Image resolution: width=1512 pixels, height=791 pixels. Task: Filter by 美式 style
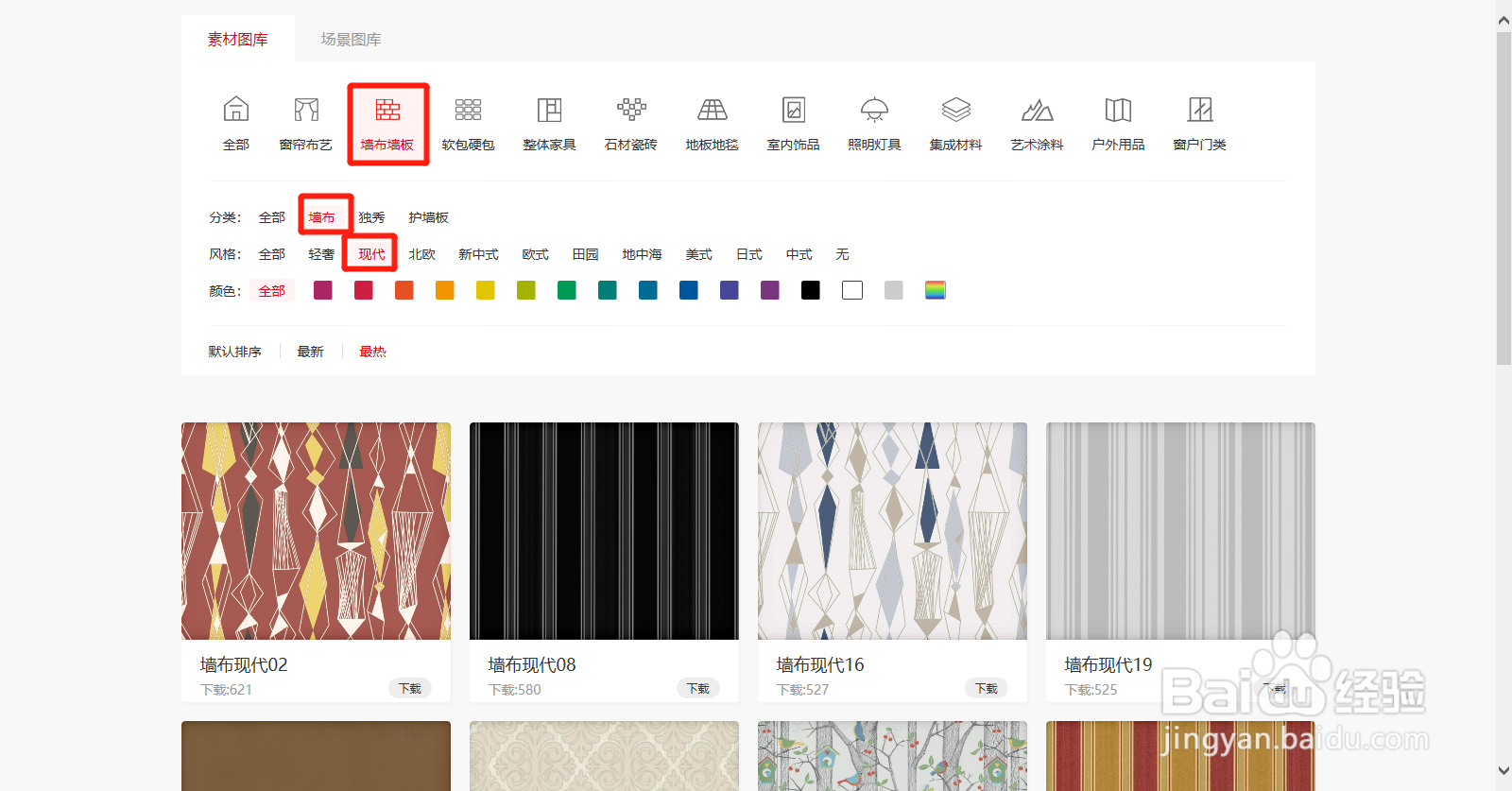[x=699, y=254]
